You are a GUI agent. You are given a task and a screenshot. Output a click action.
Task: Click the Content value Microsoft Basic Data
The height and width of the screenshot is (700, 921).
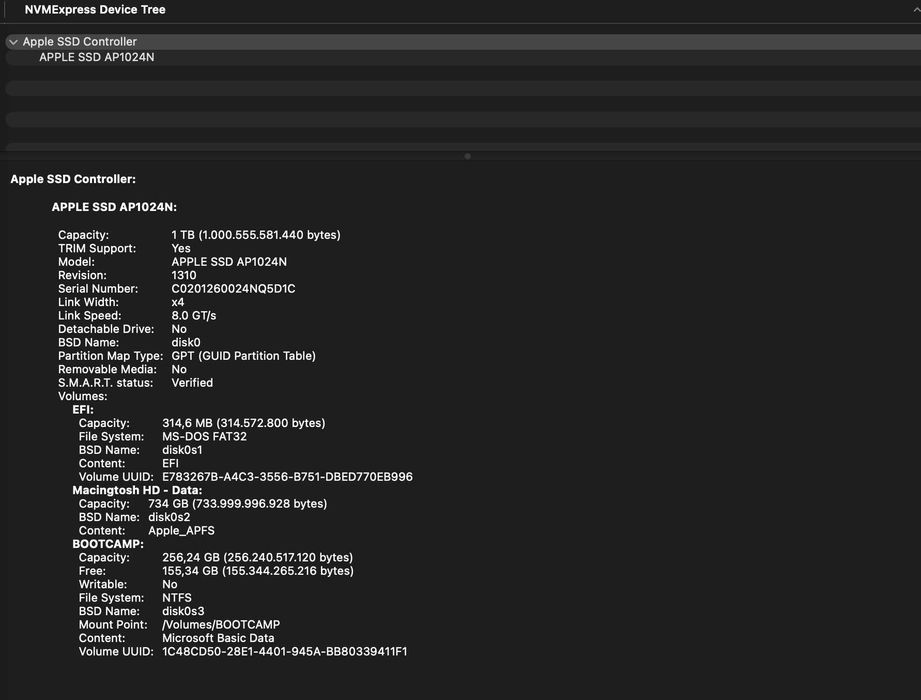pos(218,638)
